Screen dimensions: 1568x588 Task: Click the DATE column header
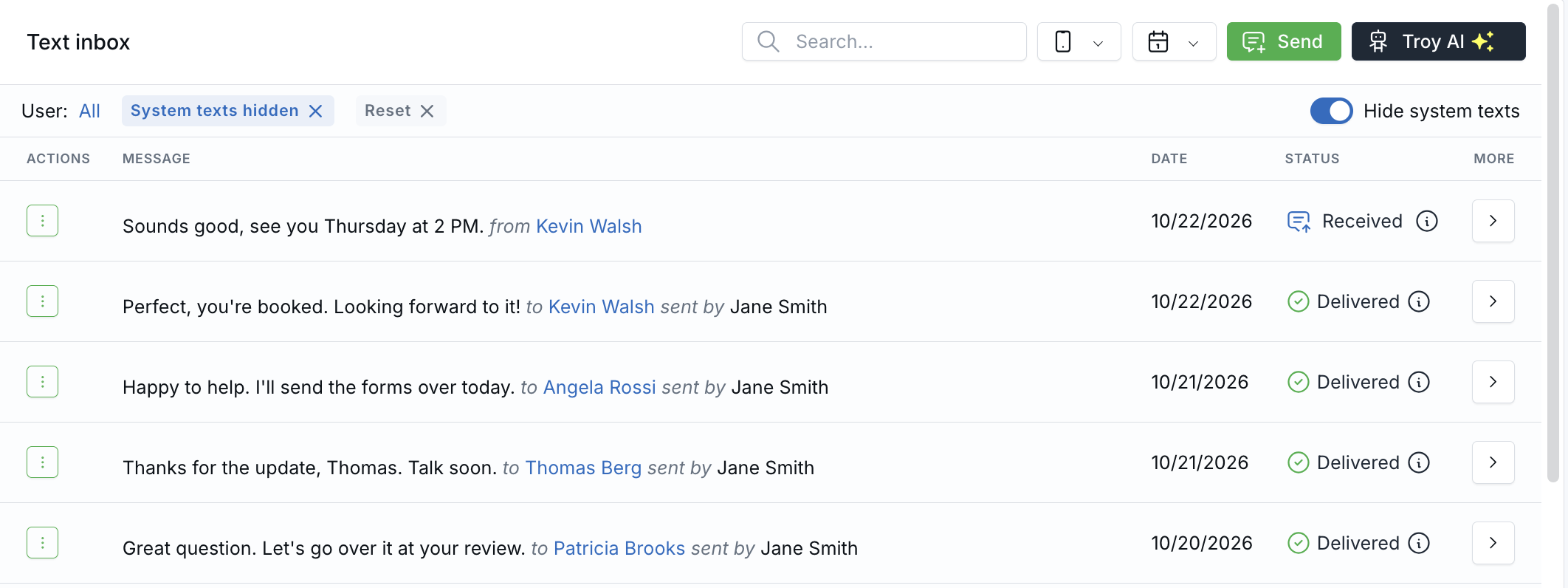point(1169,159)
